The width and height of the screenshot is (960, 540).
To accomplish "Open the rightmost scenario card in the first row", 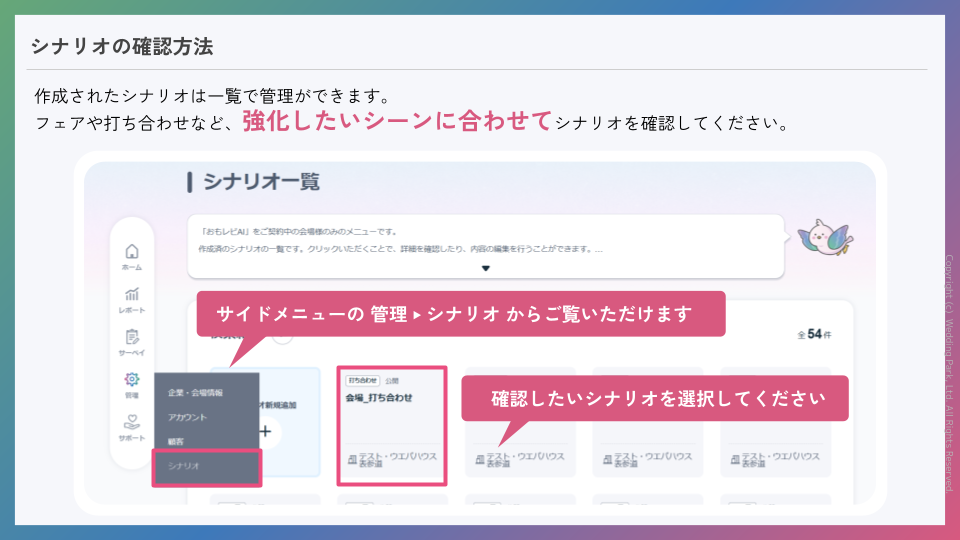I will pyautogui.click(x=775, y=440).
